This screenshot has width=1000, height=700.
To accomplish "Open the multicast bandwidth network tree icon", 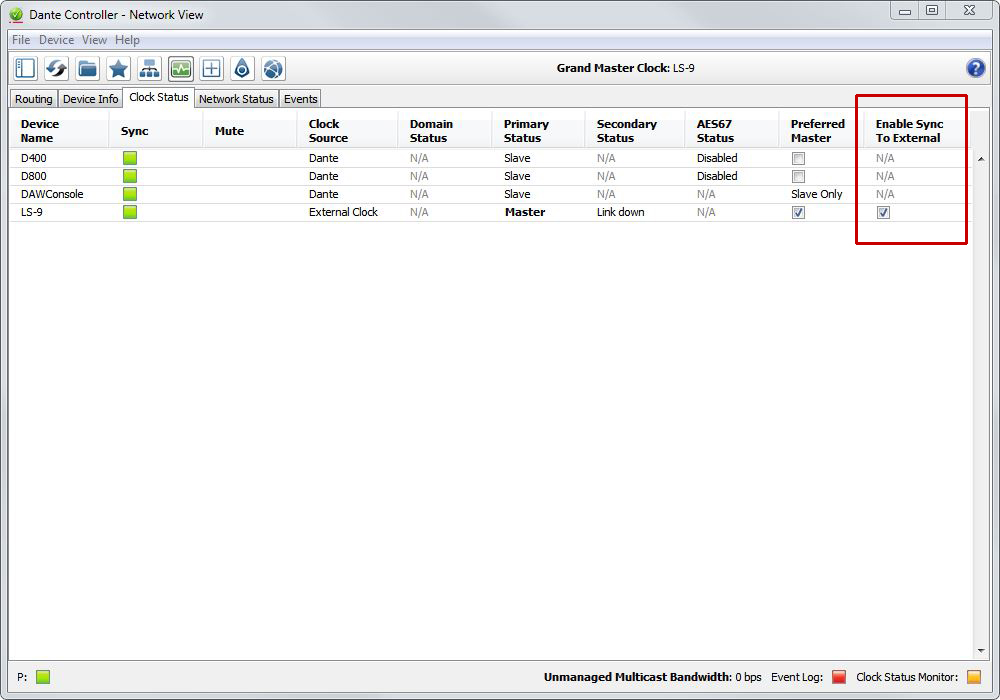I will tap(149, 69).
